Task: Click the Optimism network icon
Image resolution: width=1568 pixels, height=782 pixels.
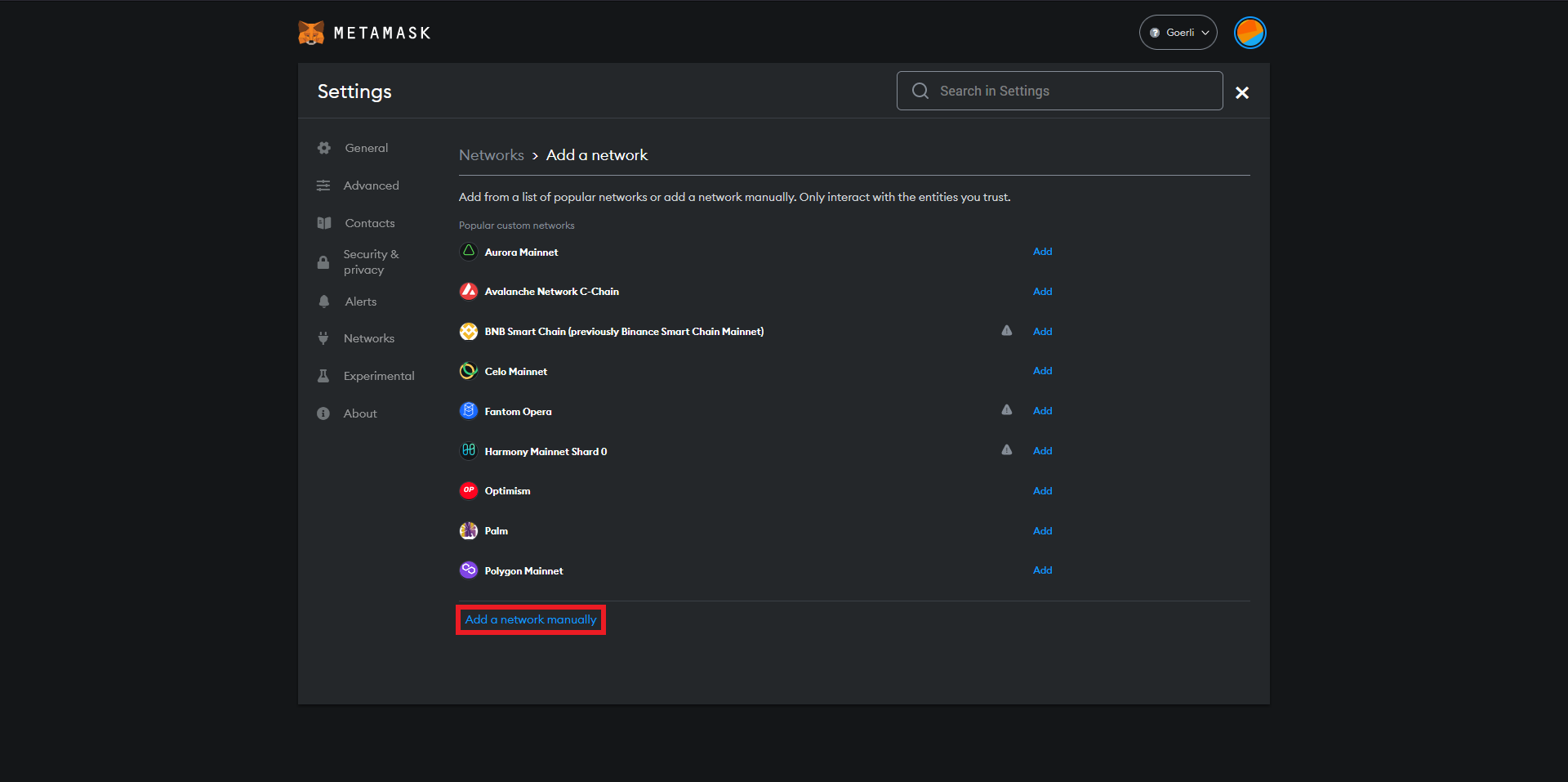Action: pyautogui.click(x=468, y=490)
